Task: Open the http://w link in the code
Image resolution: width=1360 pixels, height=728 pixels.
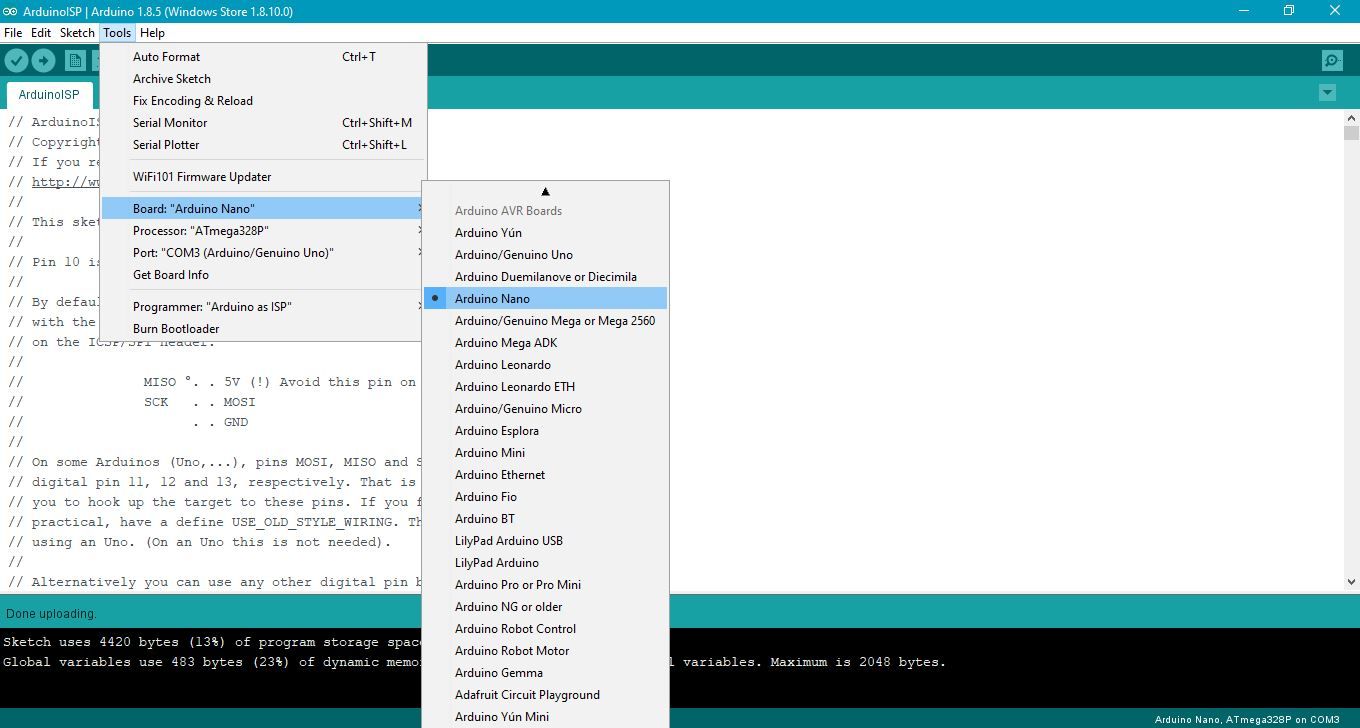Action: (59, 181)
